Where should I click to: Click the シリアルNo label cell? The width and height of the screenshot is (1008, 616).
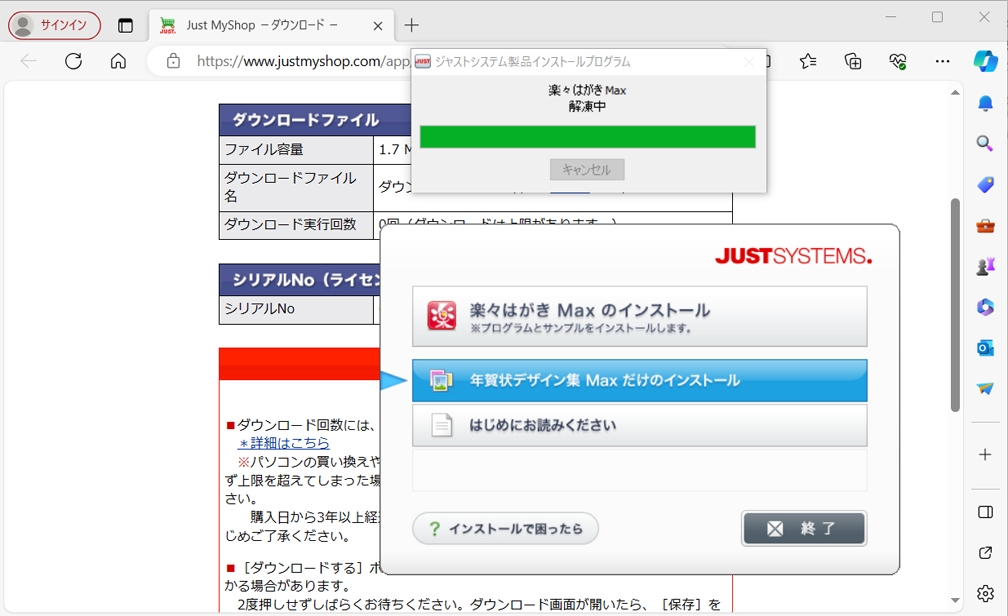point(296,309)
